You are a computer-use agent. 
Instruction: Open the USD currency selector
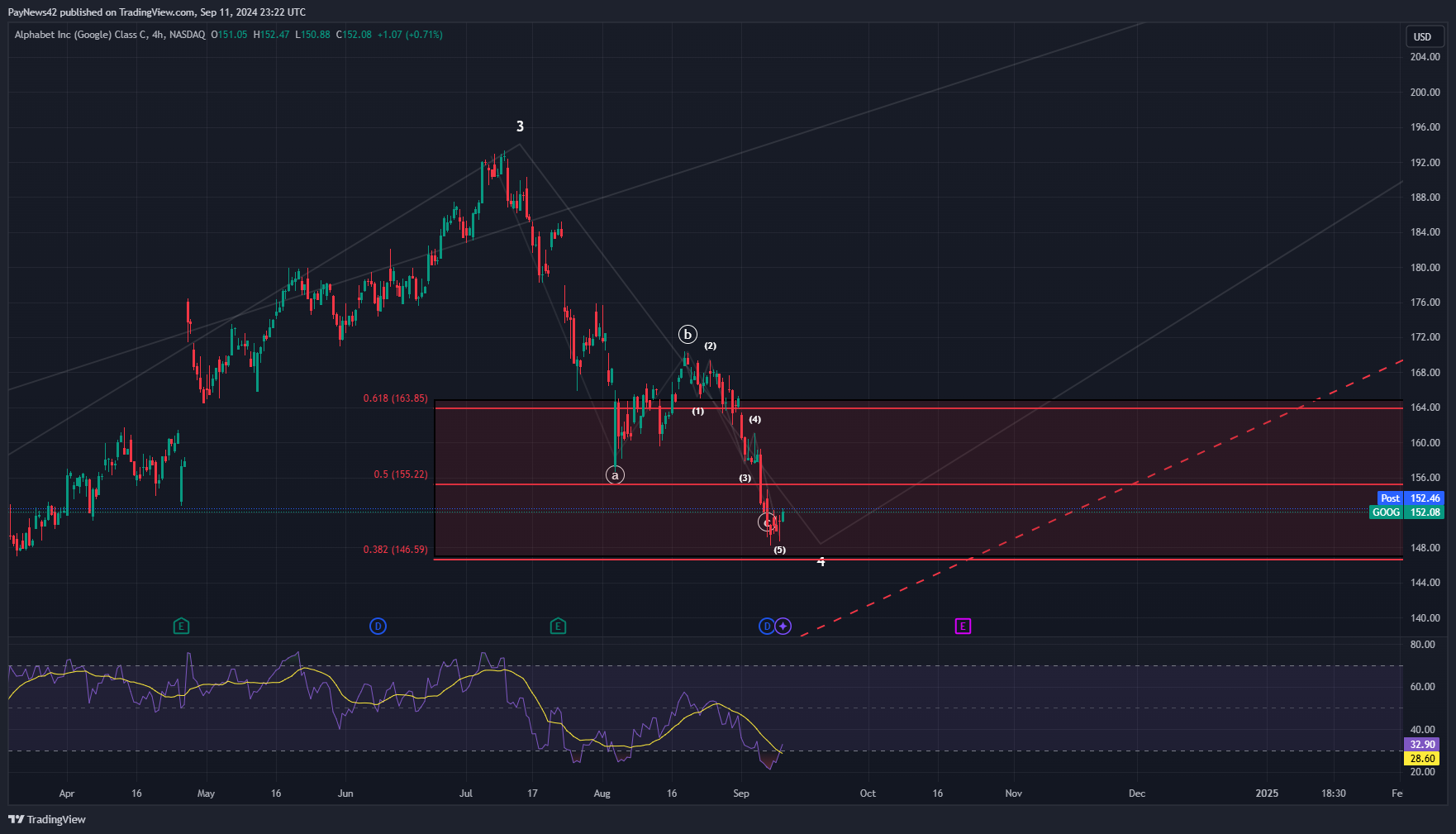pyautogui.click(x=1425, y=36)
